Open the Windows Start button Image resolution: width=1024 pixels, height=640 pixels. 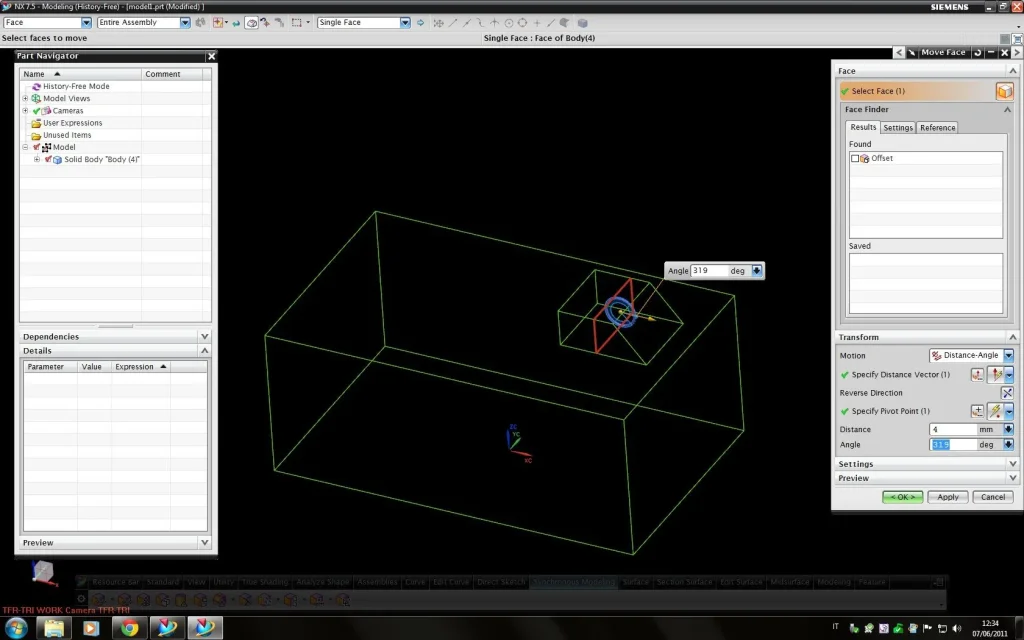click(x=16, y=628)
